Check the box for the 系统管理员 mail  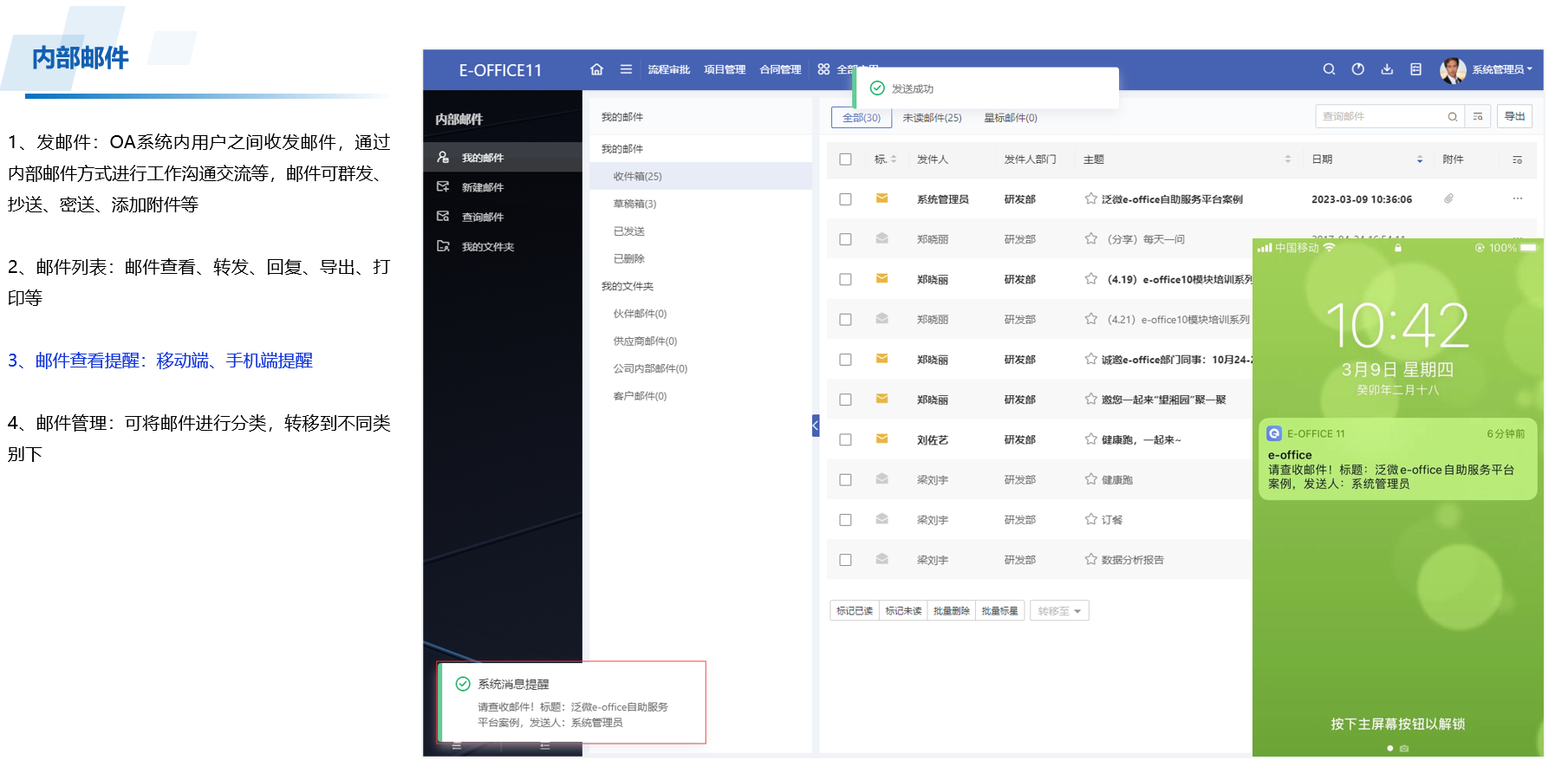point(845,199)
